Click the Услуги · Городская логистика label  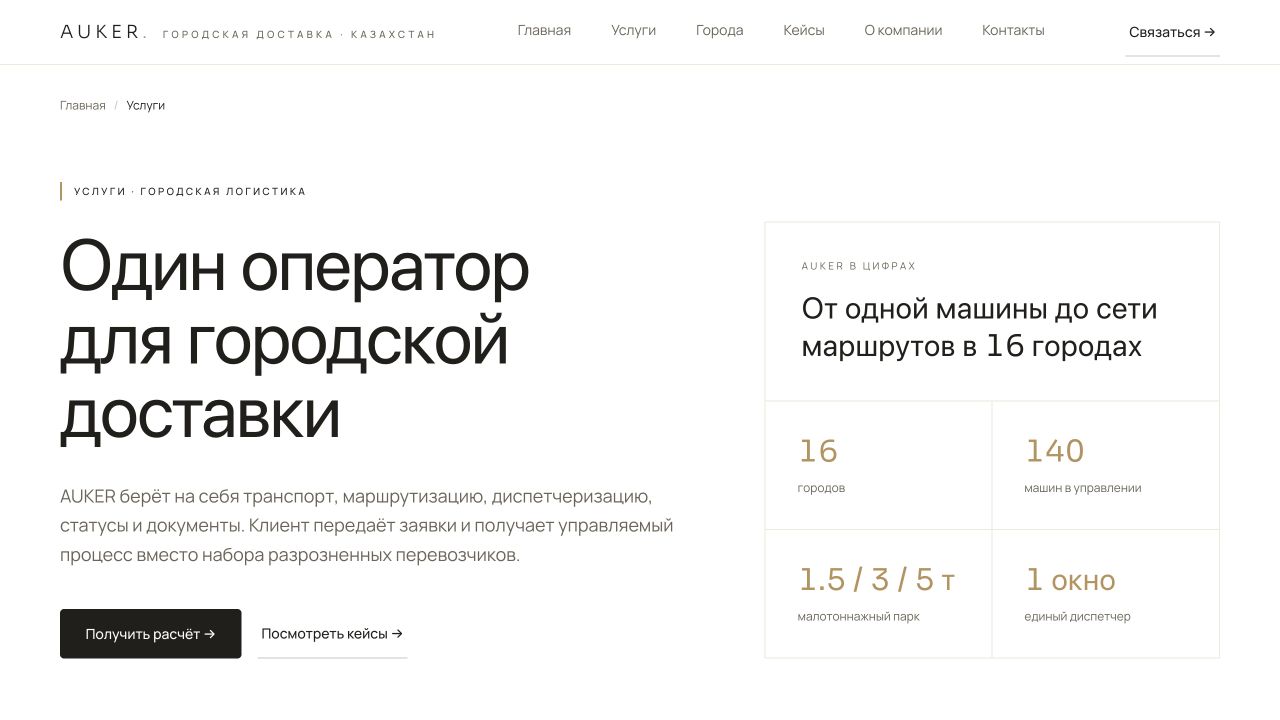pyautogui.click(x=190, y=191)
